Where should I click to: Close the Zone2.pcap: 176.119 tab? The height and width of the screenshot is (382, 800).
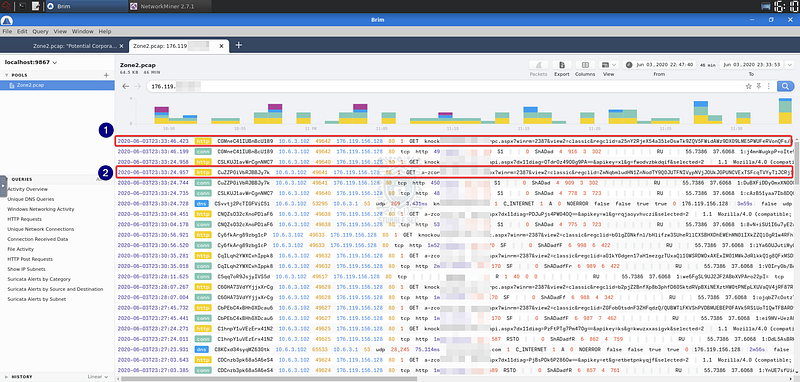[x=221, y=45]
